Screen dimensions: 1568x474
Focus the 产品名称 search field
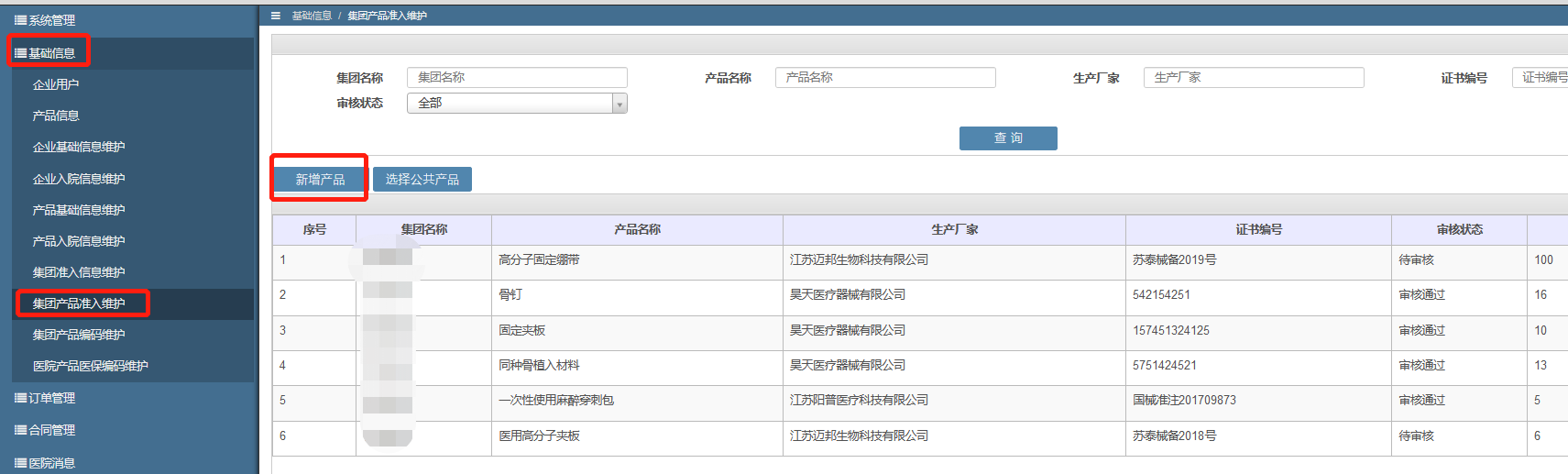click(x=885, y=77)
